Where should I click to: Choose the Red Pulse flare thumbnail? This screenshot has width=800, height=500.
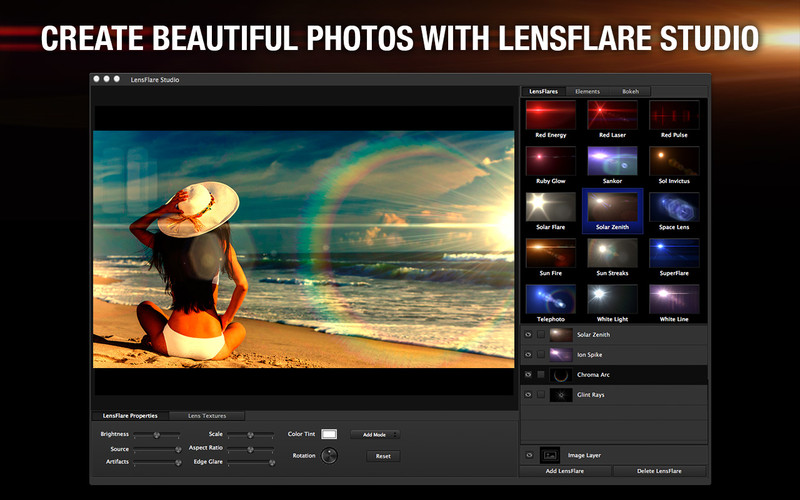click(674, 115)
